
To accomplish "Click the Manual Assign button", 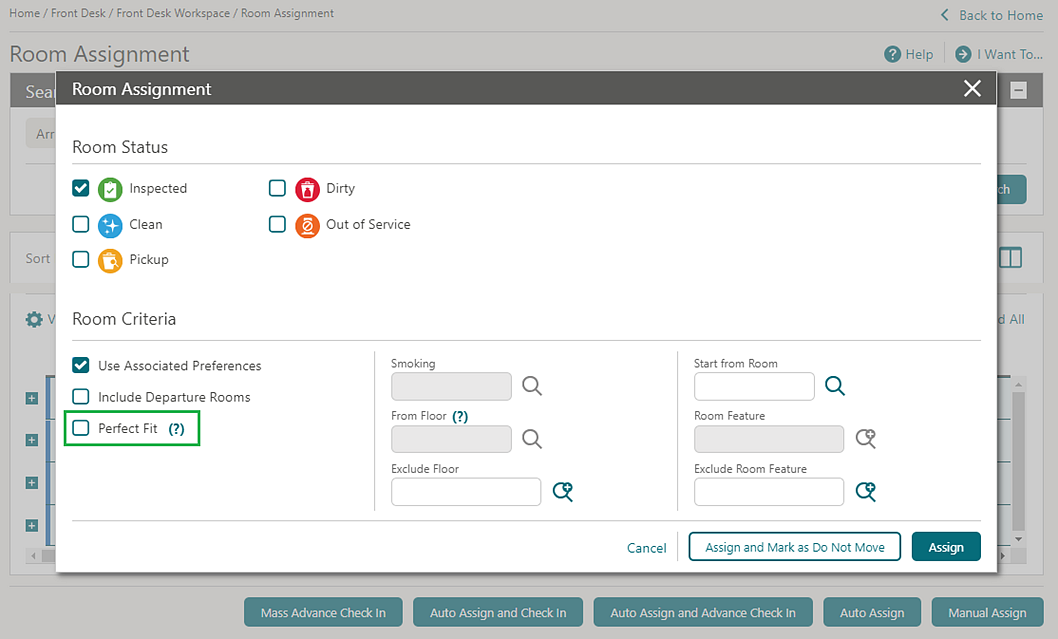I will pyautogui.click(x=987, y=612).
